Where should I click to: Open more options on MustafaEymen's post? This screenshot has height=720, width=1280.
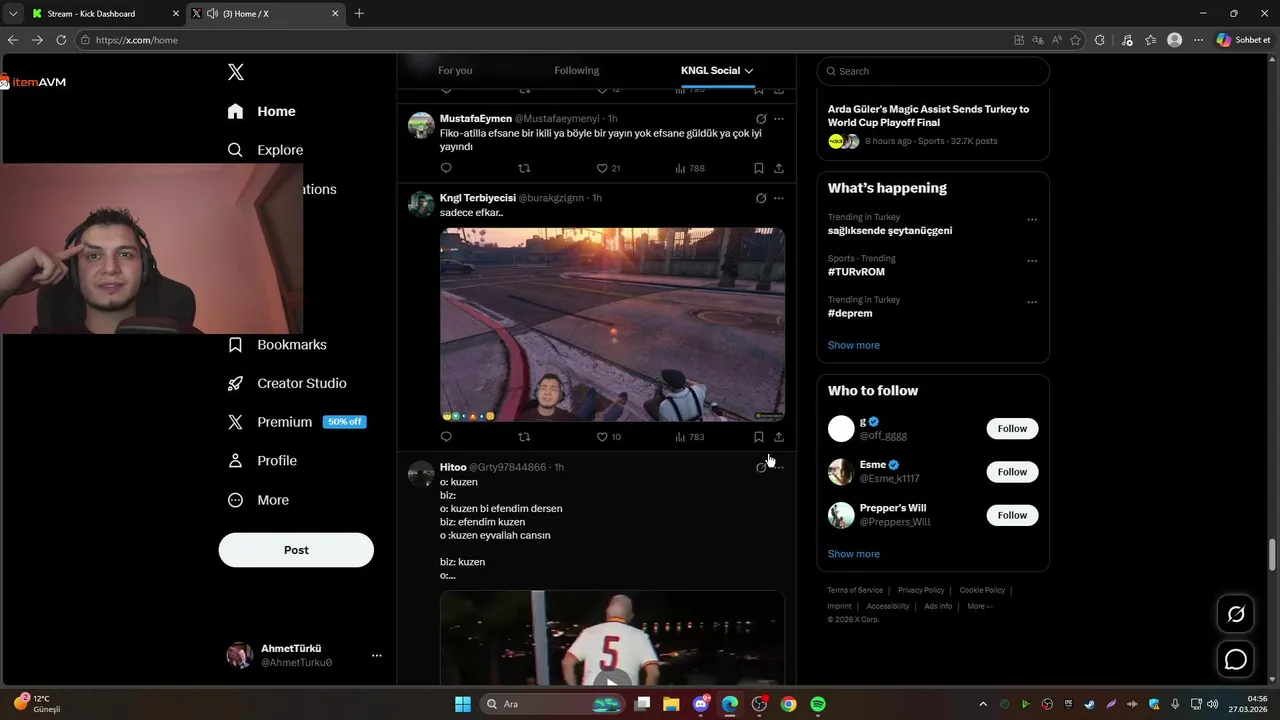(779, 118)
